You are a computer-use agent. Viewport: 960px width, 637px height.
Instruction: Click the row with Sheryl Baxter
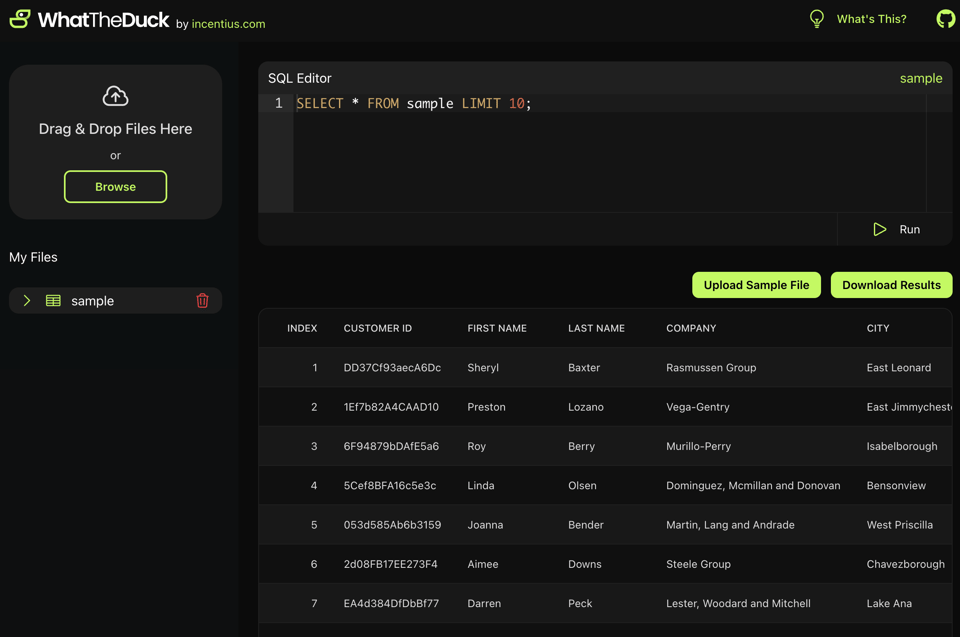point(600,368)
